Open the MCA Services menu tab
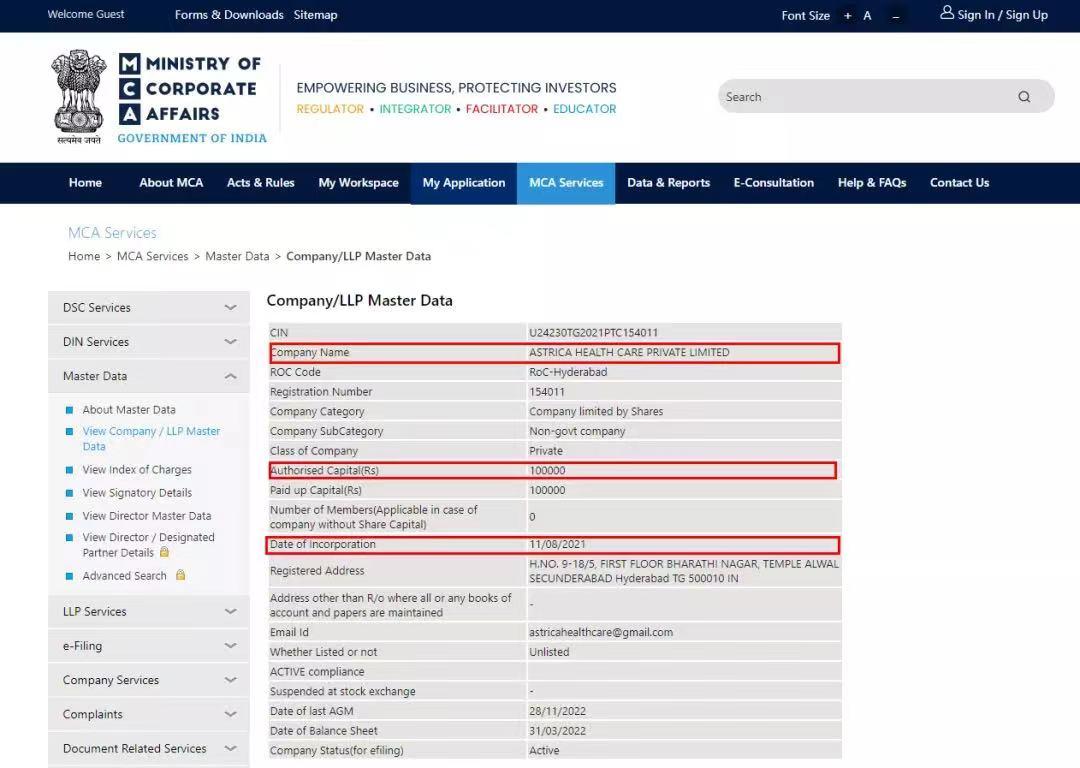Screen dimensions: 1080x768 point(566,183)
